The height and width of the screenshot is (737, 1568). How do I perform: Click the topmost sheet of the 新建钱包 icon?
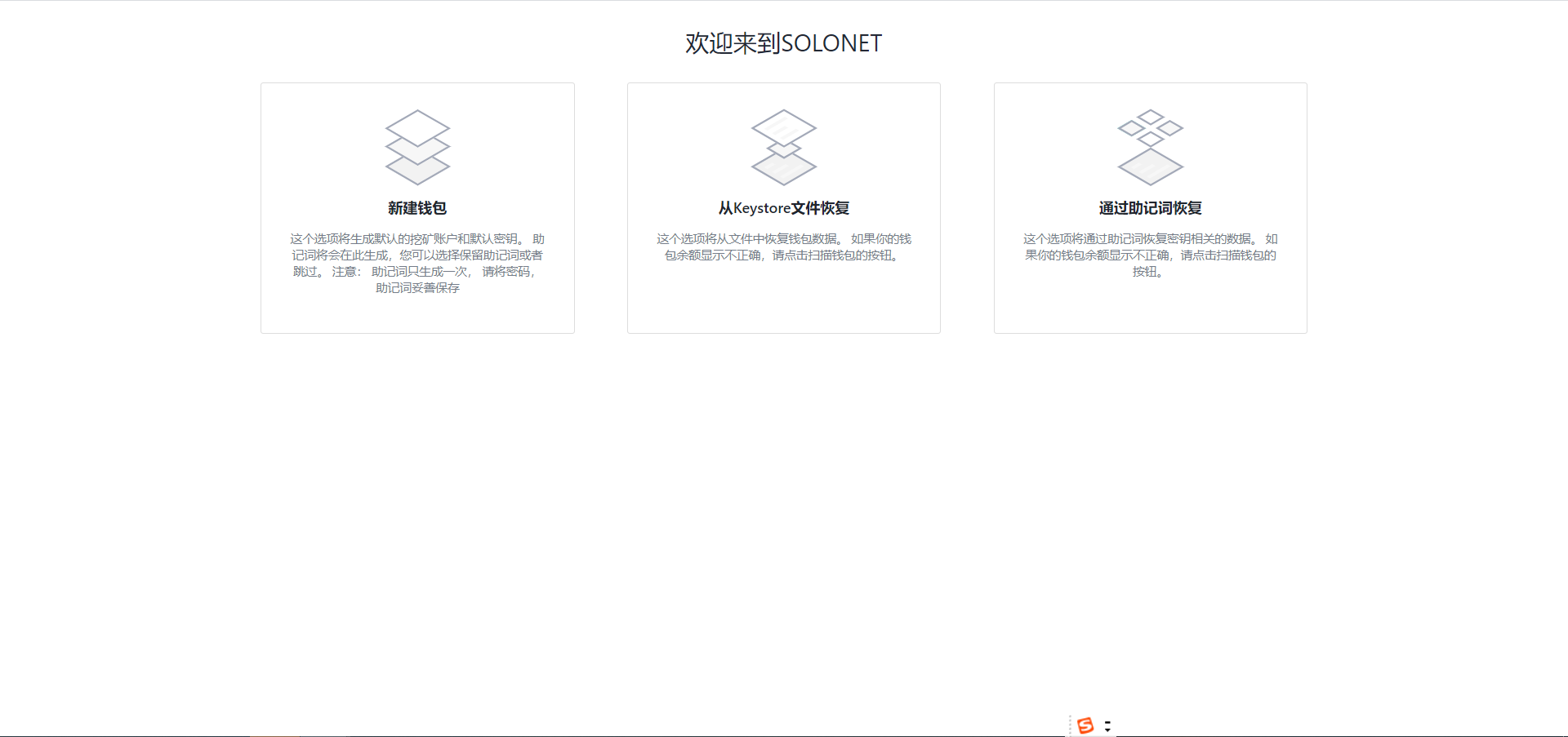click(417, 129)
